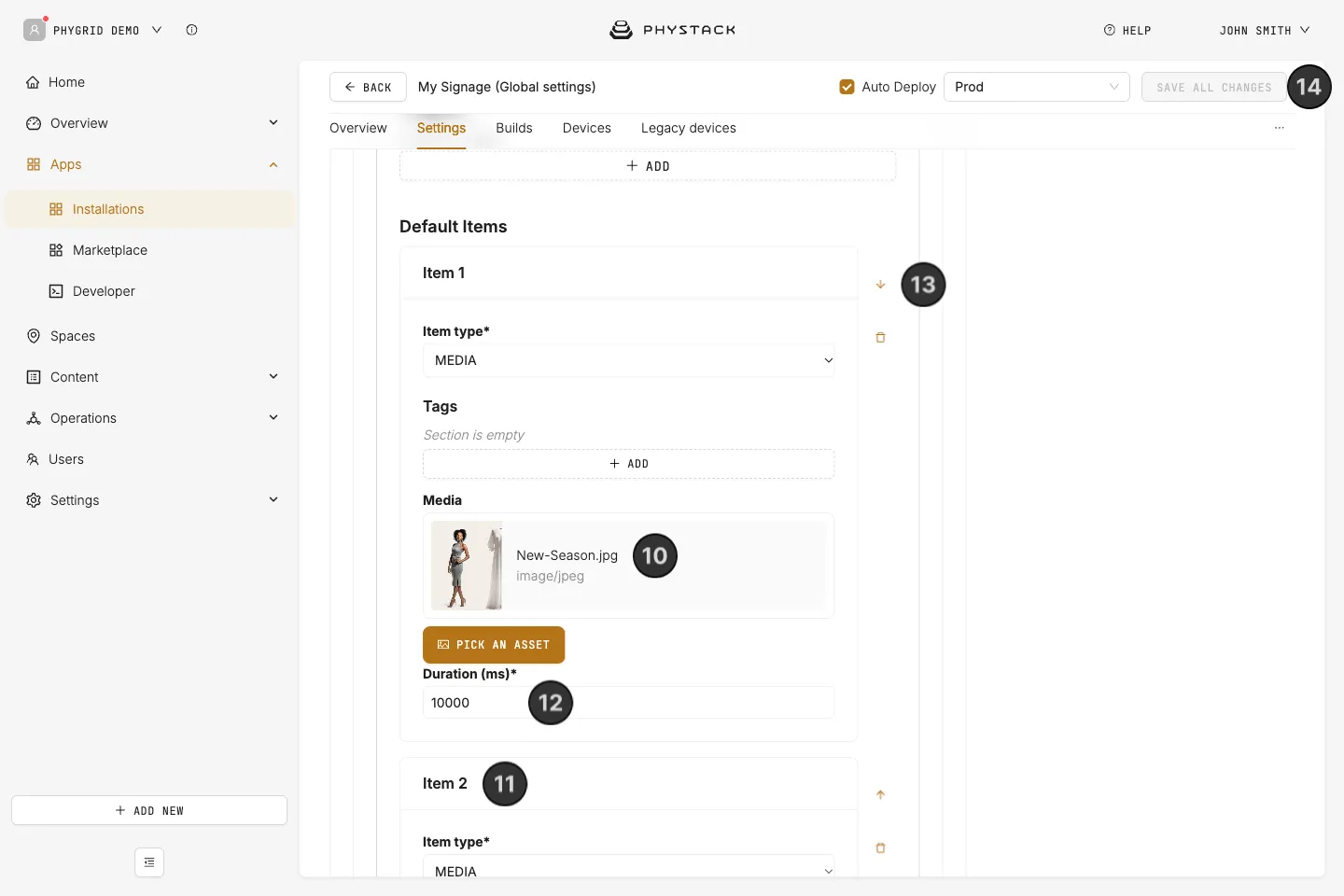
Task: Expand the Operations sidebar section
Action: click(273, 417)
